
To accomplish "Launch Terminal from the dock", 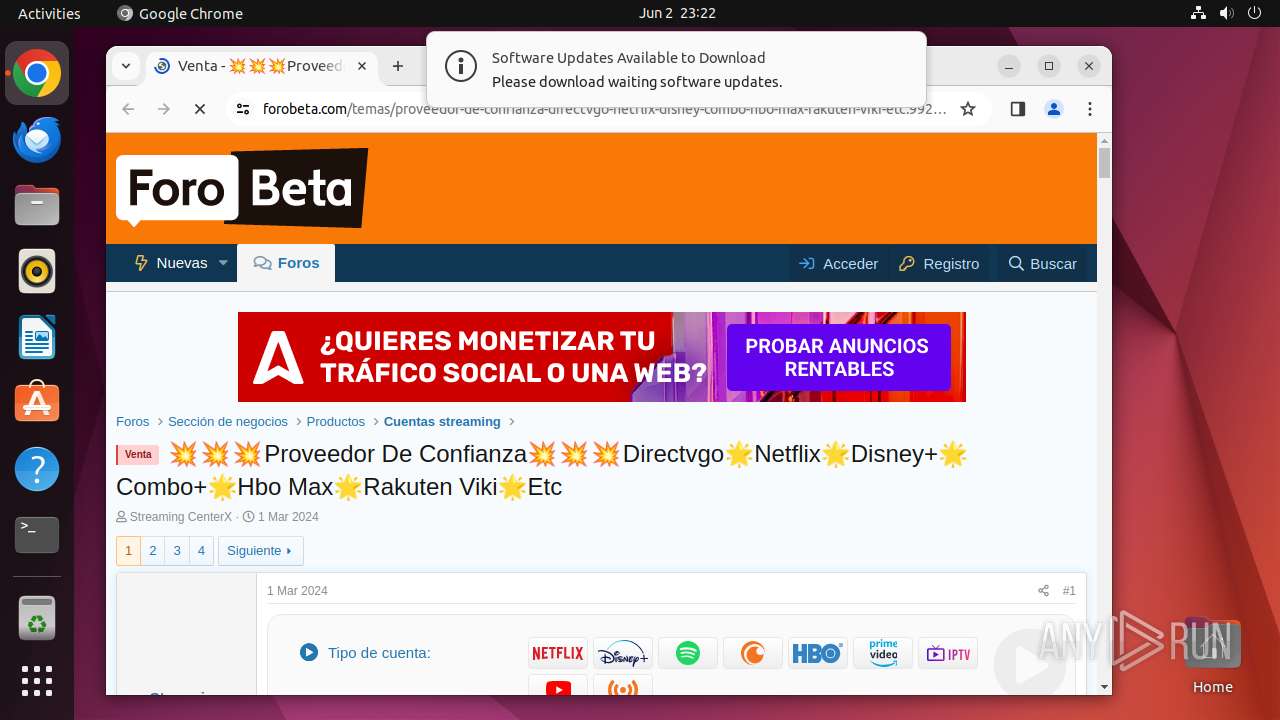I will pyautogui.click(x=37, y=535).
